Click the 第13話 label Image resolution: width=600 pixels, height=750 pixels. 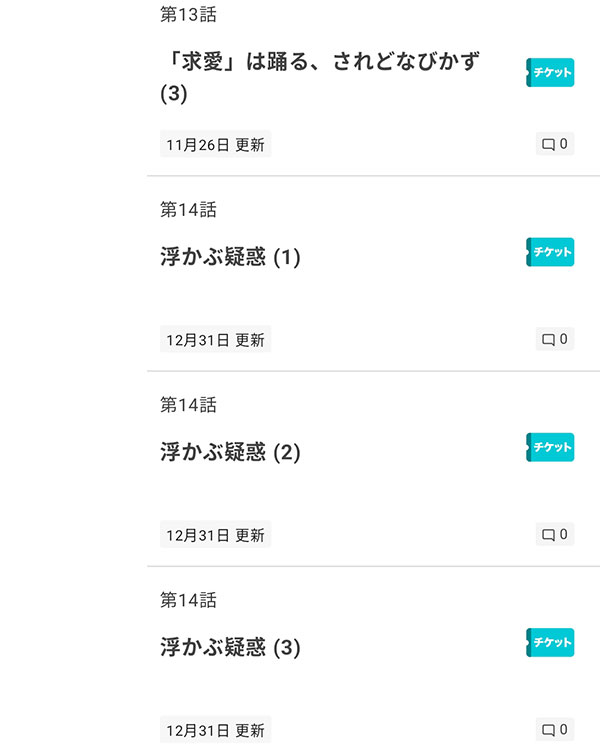point(188,15)
